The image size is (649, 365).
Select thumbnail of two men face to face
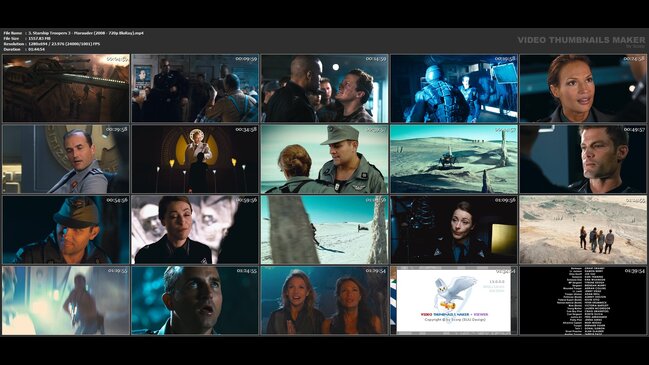pos(324,88)
